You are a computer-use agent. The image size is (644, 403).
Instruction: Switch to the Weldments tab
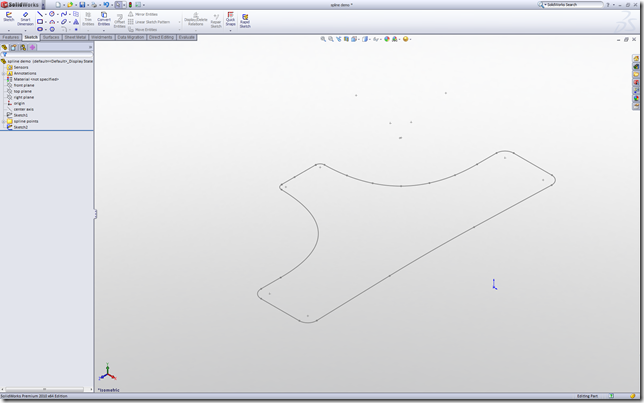click(x=101, y=37)
